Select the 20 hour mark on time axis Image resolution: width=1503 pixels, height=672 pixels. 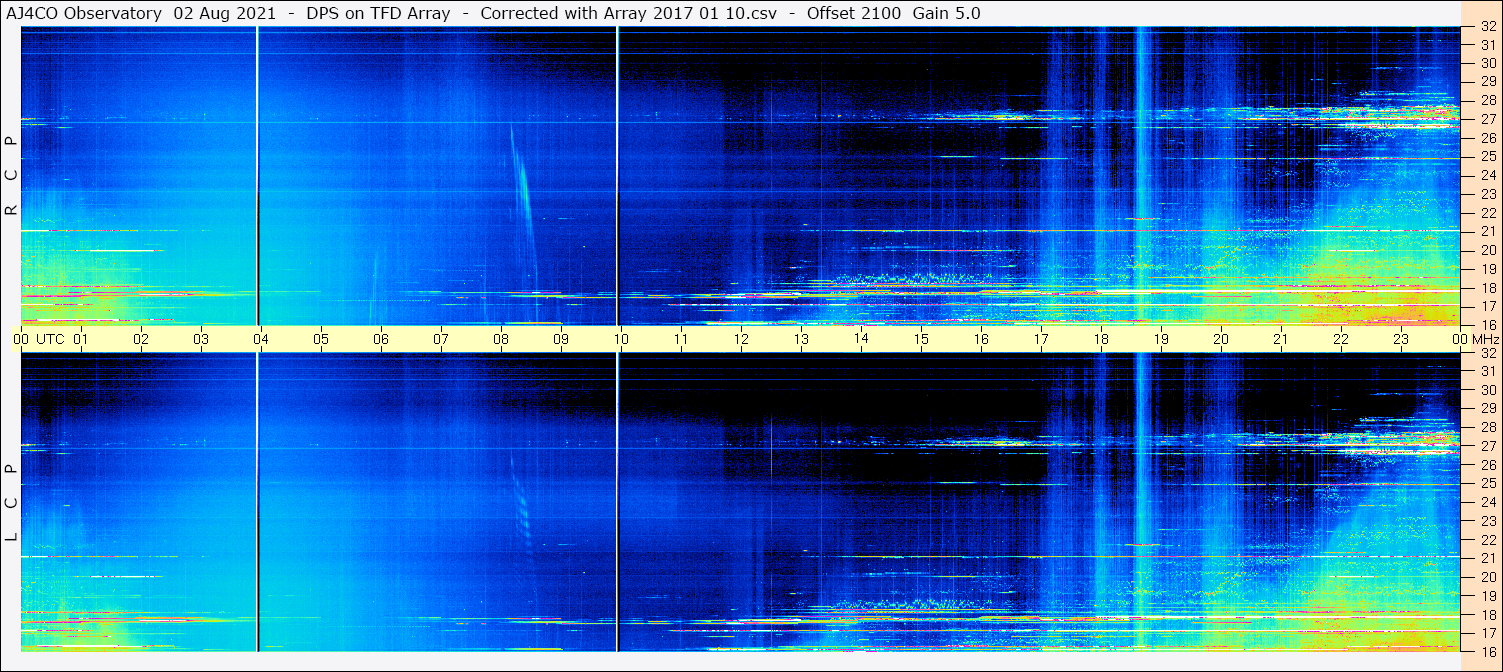(1221, 339)
